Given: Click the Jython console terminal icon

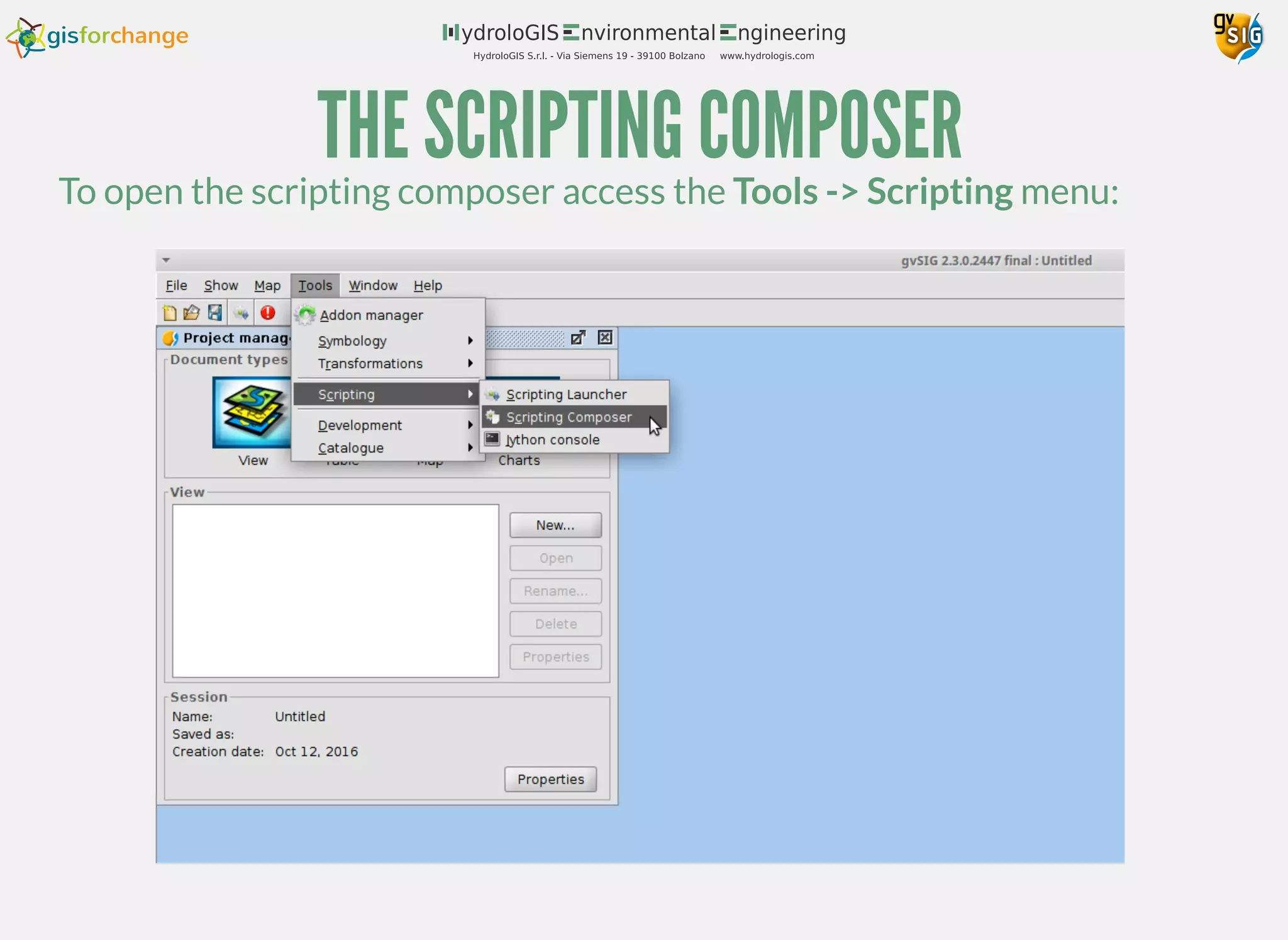Looking at the screenshot, I should (492, 439).
